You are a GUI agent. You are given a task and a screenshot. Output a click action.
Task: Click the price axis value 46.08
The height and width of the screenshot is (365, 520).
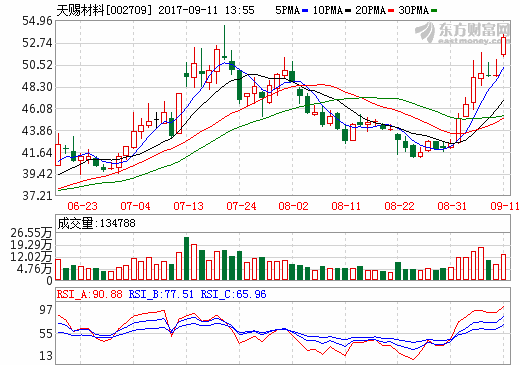[x=37, y=109]
